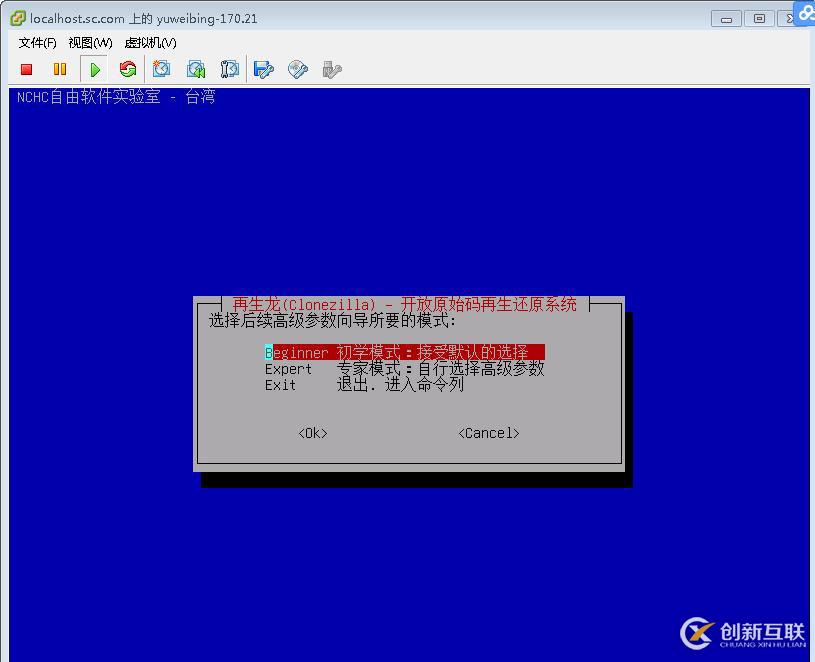Open the 文件(F) menu
The height and width of the screenshot is (662, 815).
coord(34,43)
